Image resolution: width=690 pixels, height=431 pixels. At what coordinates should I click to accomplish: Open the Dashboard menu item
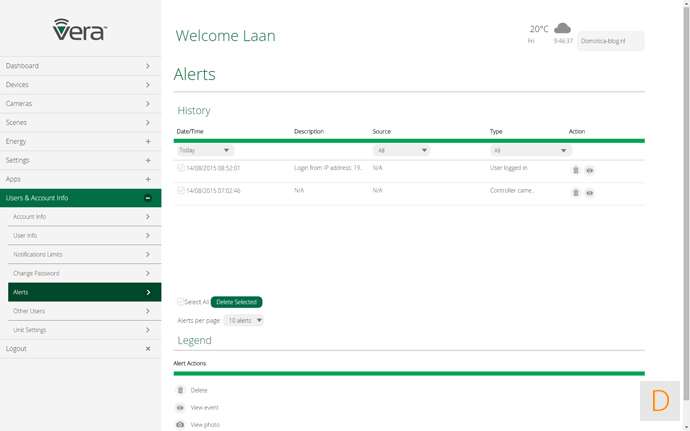click(x=80, y=66)
